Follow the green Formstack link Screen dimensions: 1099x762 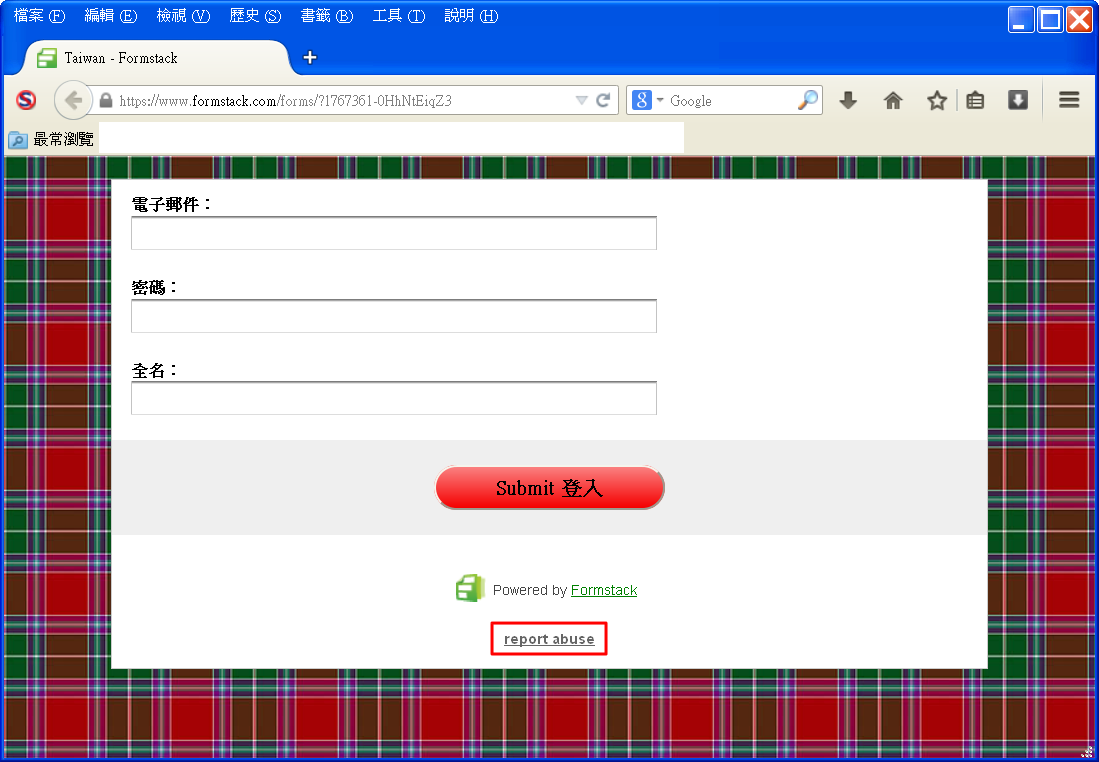click(603, 590)
